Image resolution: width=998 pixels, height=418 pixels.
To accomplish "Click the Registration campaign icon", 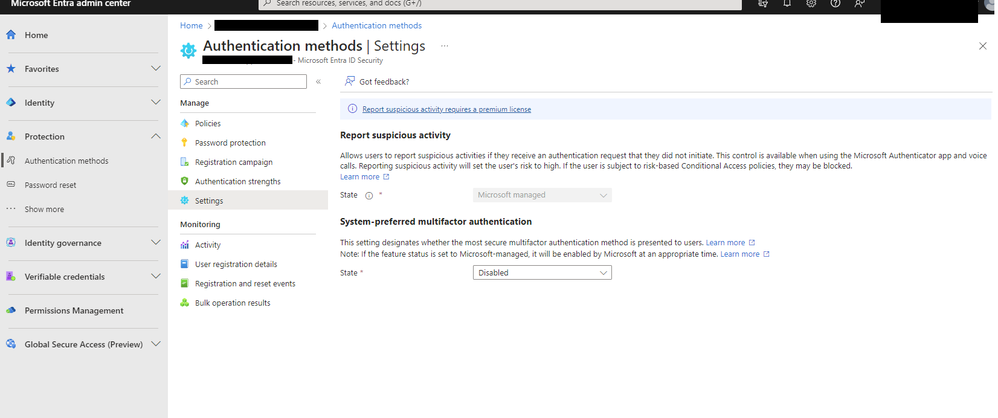I will [185, 162].
